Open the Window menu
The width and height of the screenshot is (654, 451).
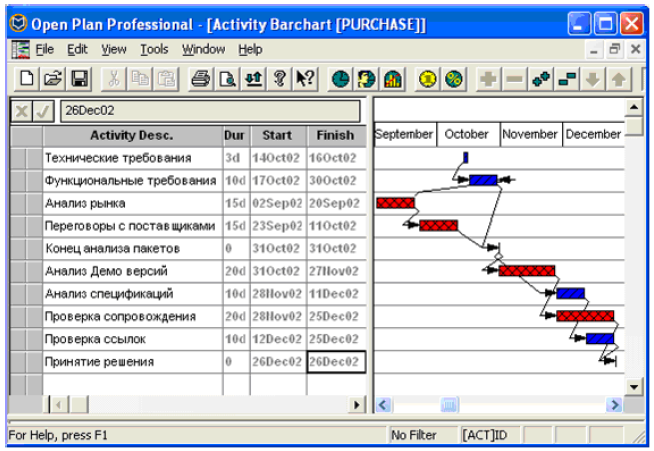pos(203,49)
